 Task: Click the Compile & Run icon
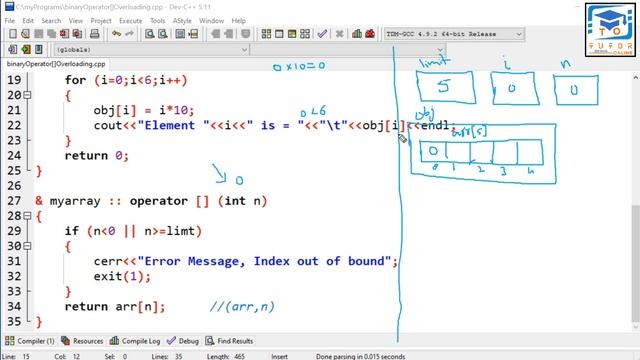pos(292,34)
